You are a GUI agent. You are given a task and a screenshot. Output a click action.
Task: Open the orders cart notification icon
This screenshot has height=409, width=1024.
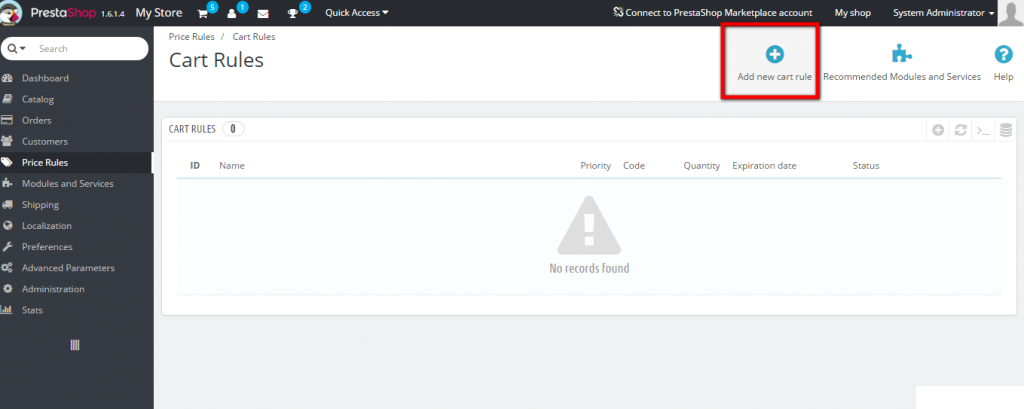point(203,13)
